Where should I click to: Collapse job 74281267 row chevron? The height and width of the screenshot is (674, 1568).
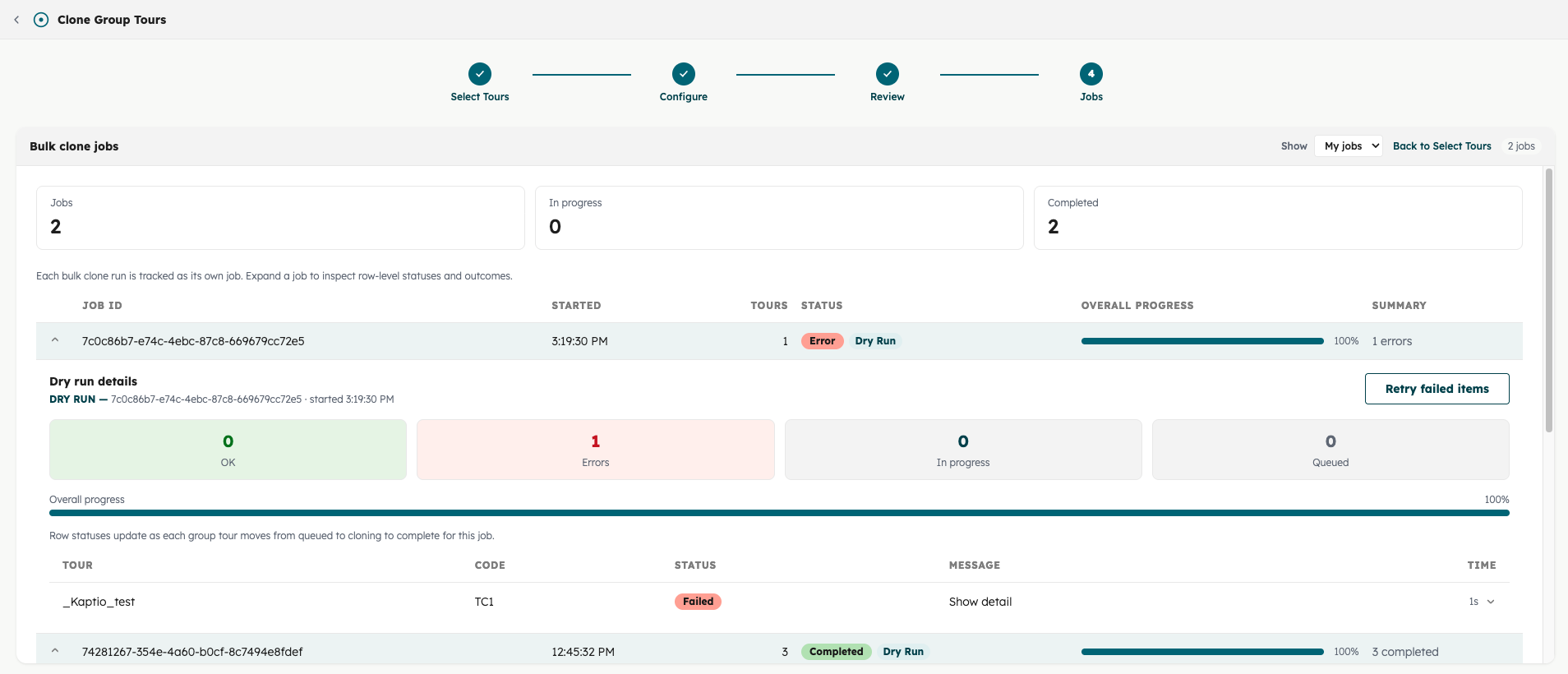(55, 651)
